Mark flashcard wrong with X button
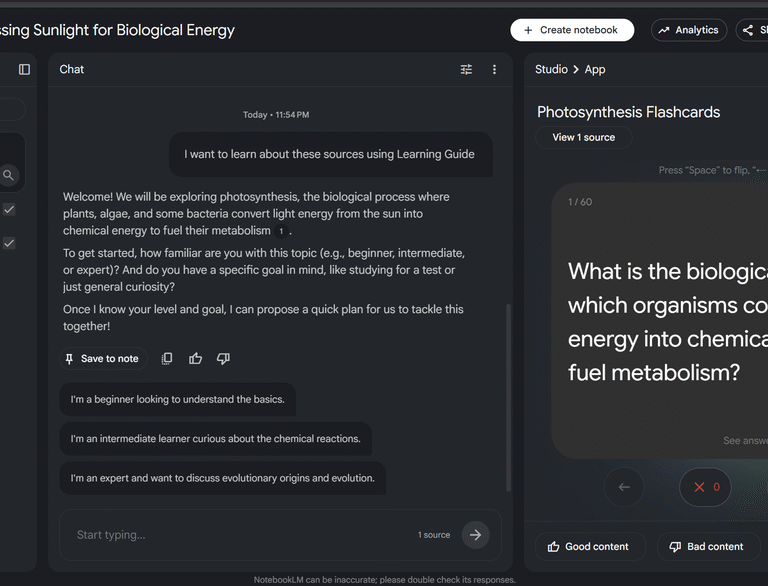This screenshot has height=586, width=768. [x=705, y=487]
